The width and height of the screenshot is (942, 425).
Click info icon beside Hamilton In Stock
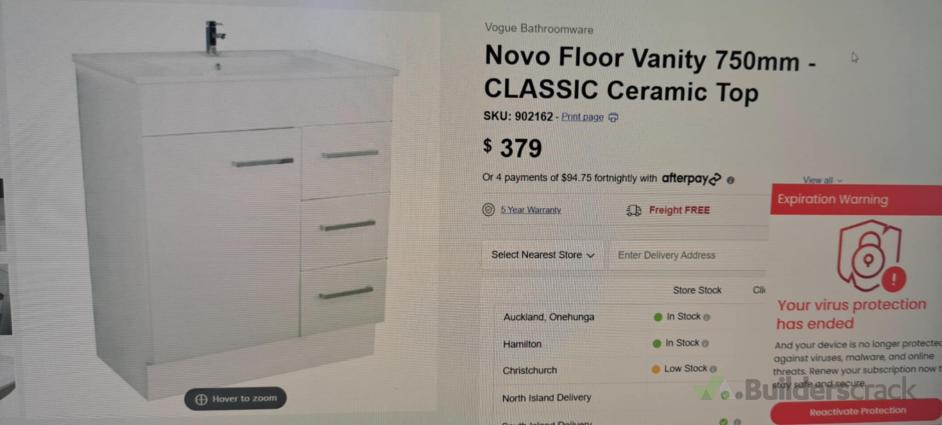706,343
